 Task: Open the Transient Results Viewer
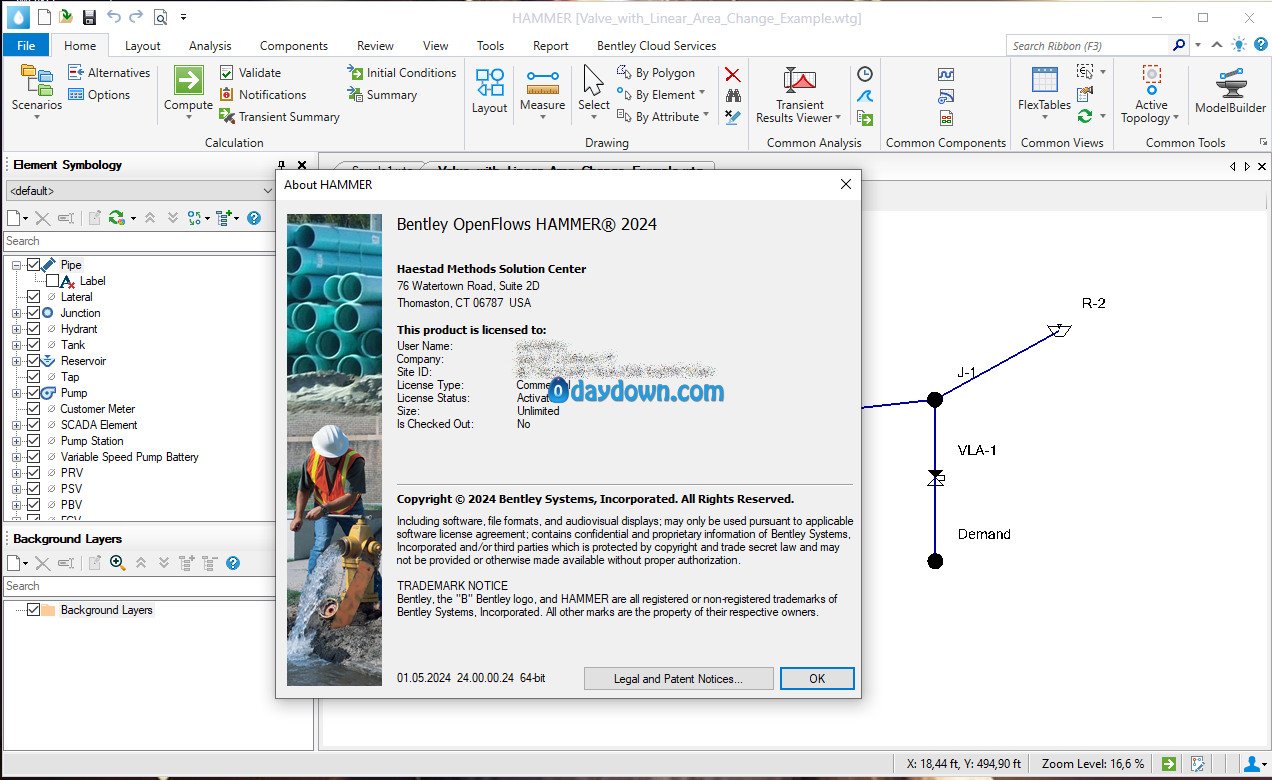tap(799, 95)
